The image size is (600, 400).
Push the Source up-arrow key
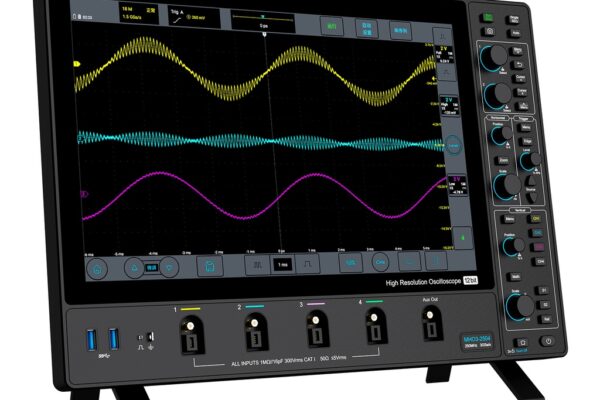pyautogui.click(x=531, y=181)
